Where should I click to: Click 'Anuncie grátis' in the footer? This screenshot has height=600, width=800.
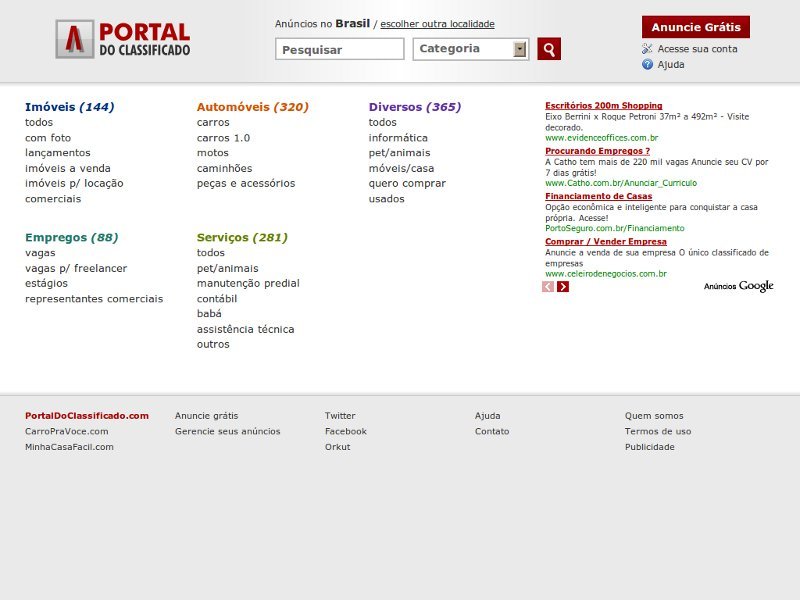click(207, 416)
